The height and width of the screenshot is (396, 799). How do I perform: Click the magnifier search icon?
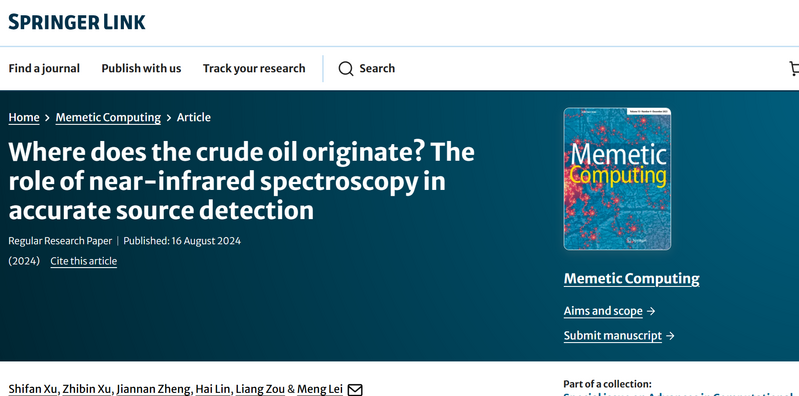345,69
